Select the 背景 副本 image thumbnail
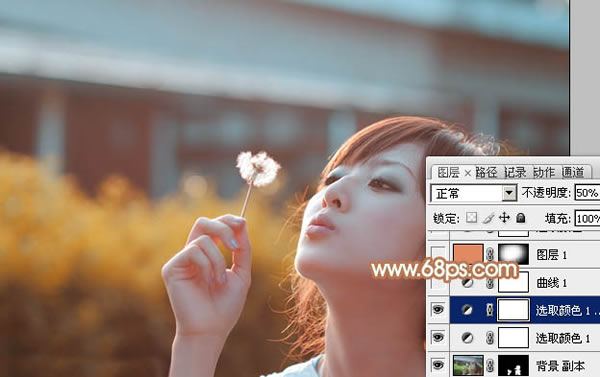This screenshot has height=377, width=600. pos(468,366)
